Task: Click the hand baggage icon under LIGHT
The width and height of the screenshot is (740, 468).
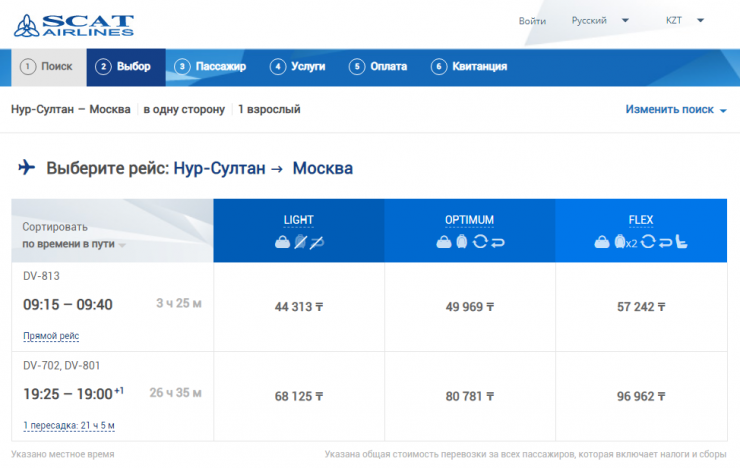Action: coord(282,242)
